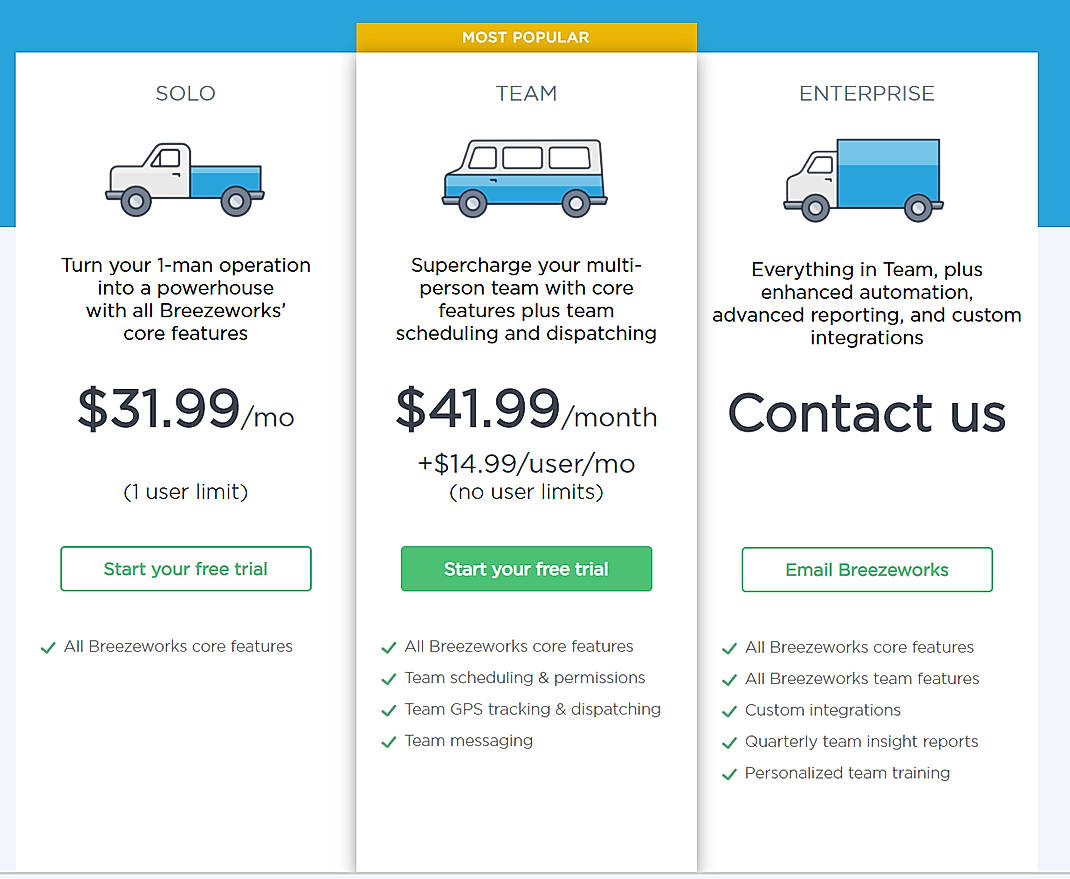Click the green Start your free trial button
The height and width of the screenshot is (879, 1070).
click(526, 568)
